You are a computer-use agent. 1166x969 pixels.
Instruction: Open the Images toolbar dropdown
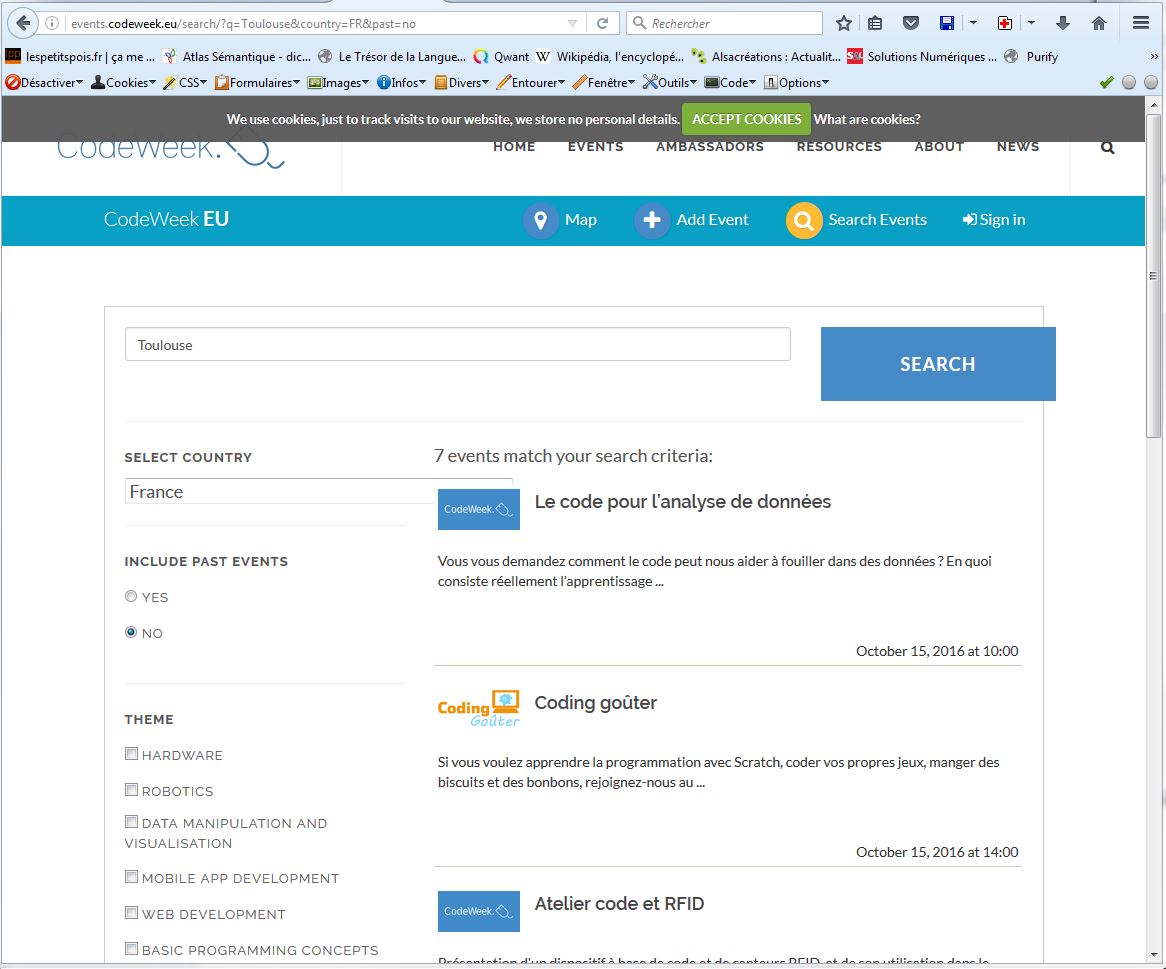click(338, 83)
